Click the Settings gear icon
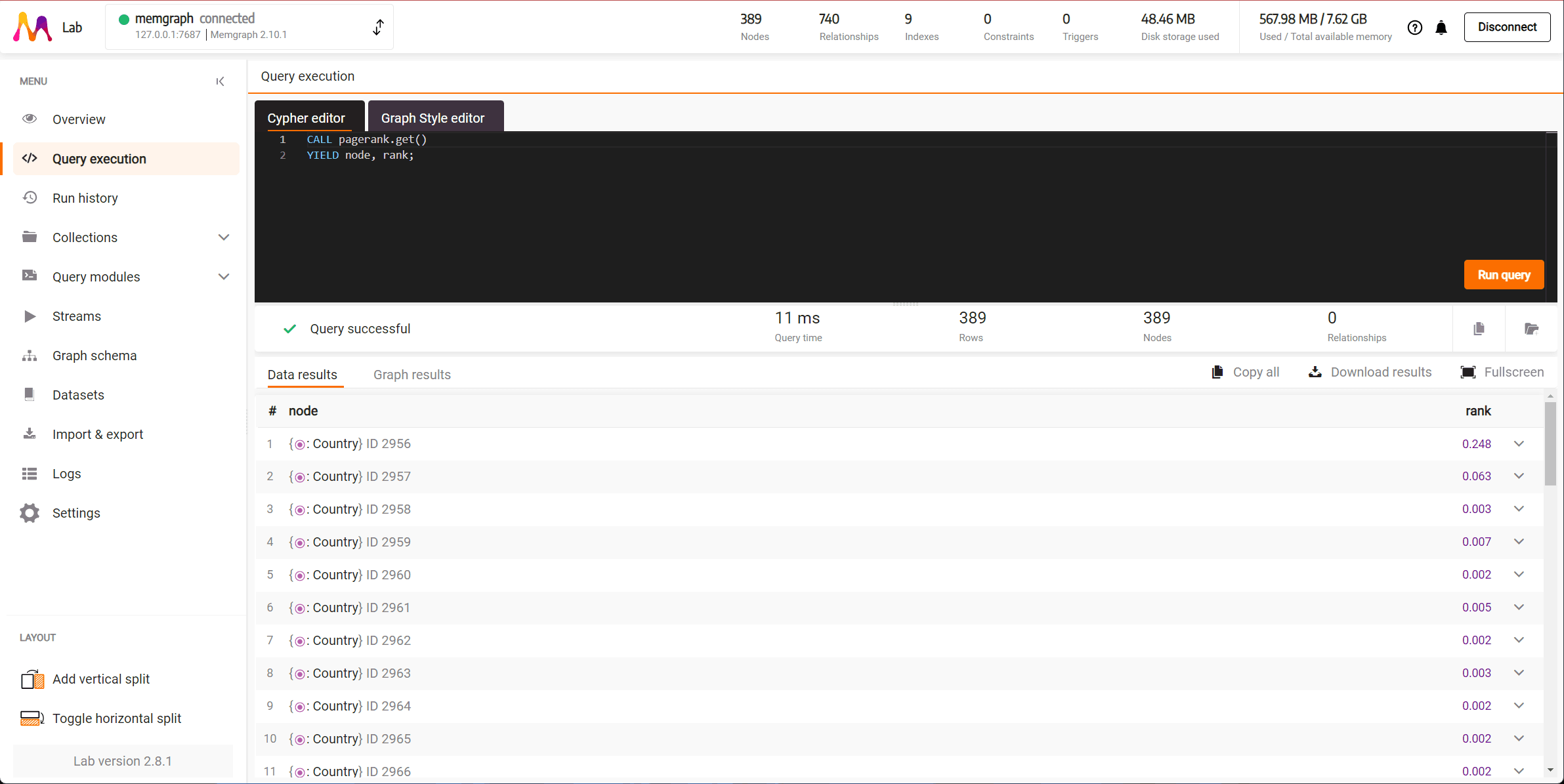The image size is (1564, 784). (30, 513)
